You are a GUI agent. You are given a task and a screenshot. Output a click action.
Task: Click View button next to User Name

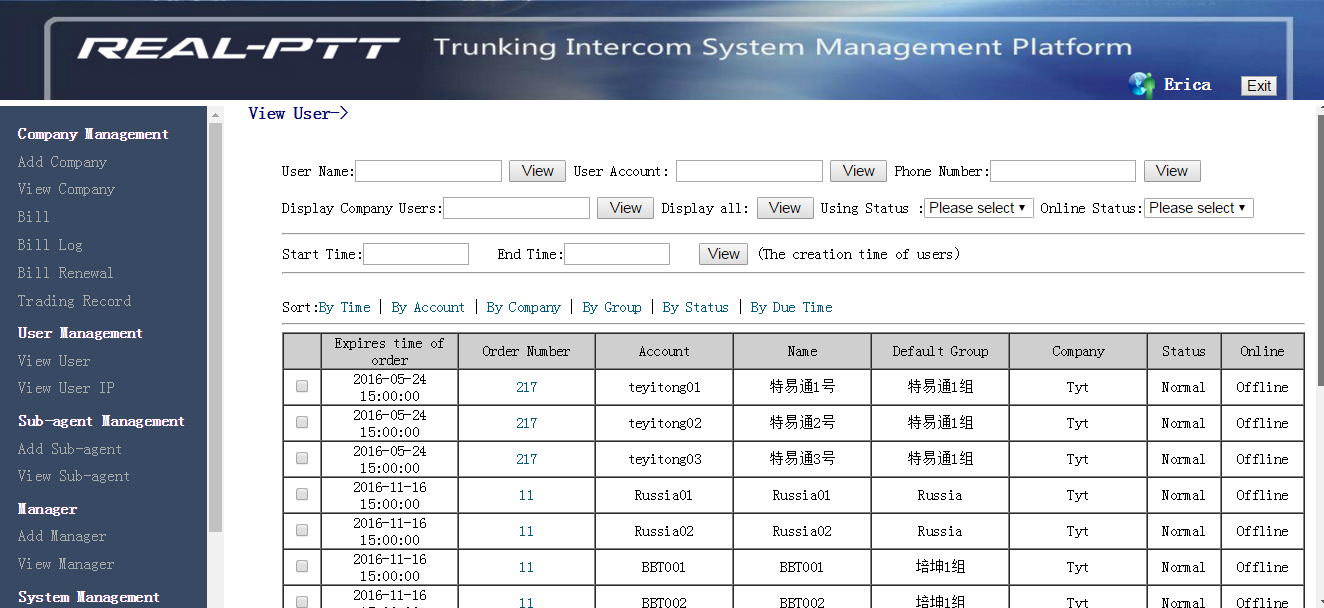[x=537, y=171]
